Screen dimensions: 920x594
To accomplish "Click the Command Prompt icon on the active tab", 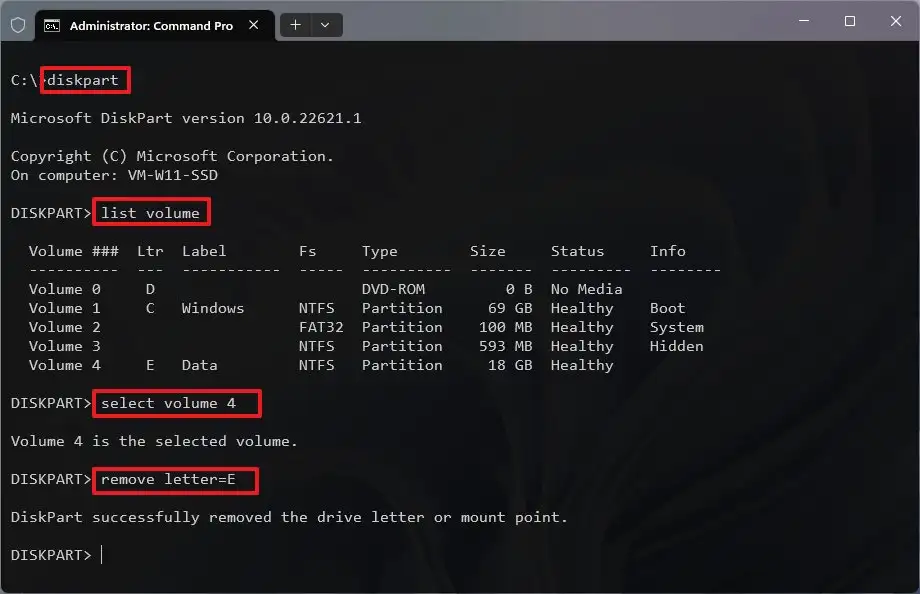I will pyautogui.click(x=53, y=25).
